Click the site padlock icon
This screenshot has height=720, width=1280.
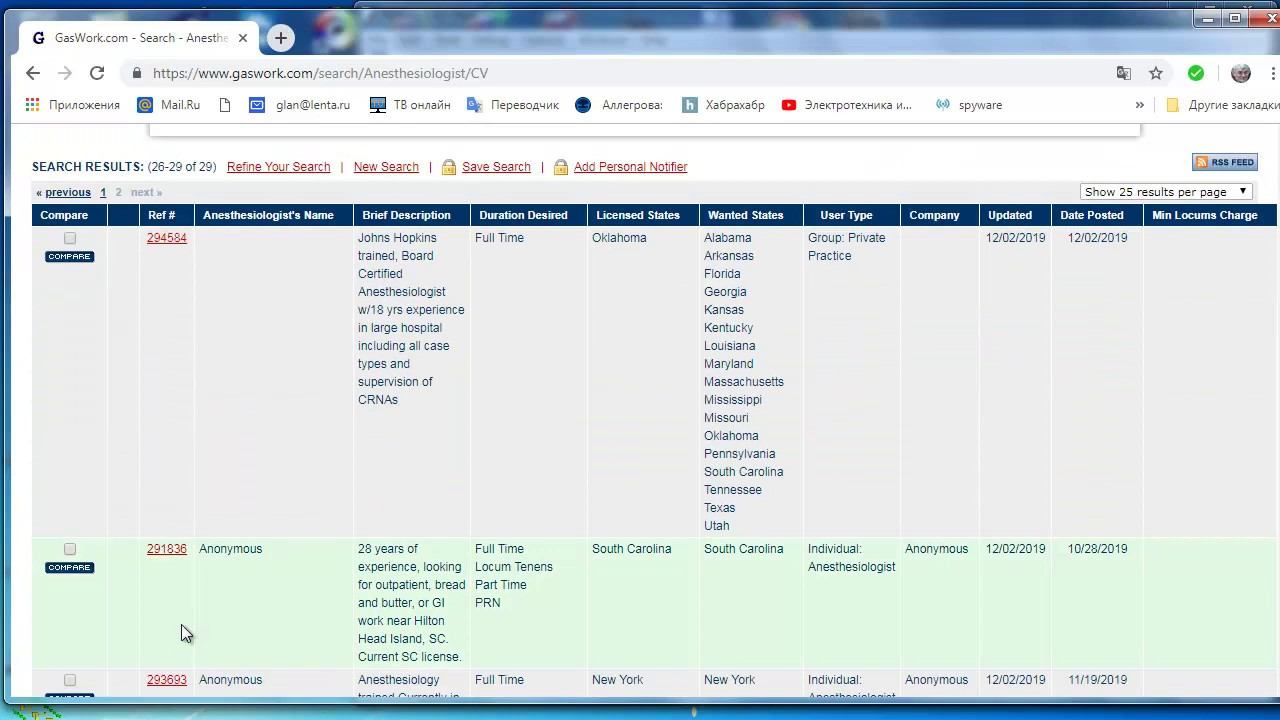137,73
